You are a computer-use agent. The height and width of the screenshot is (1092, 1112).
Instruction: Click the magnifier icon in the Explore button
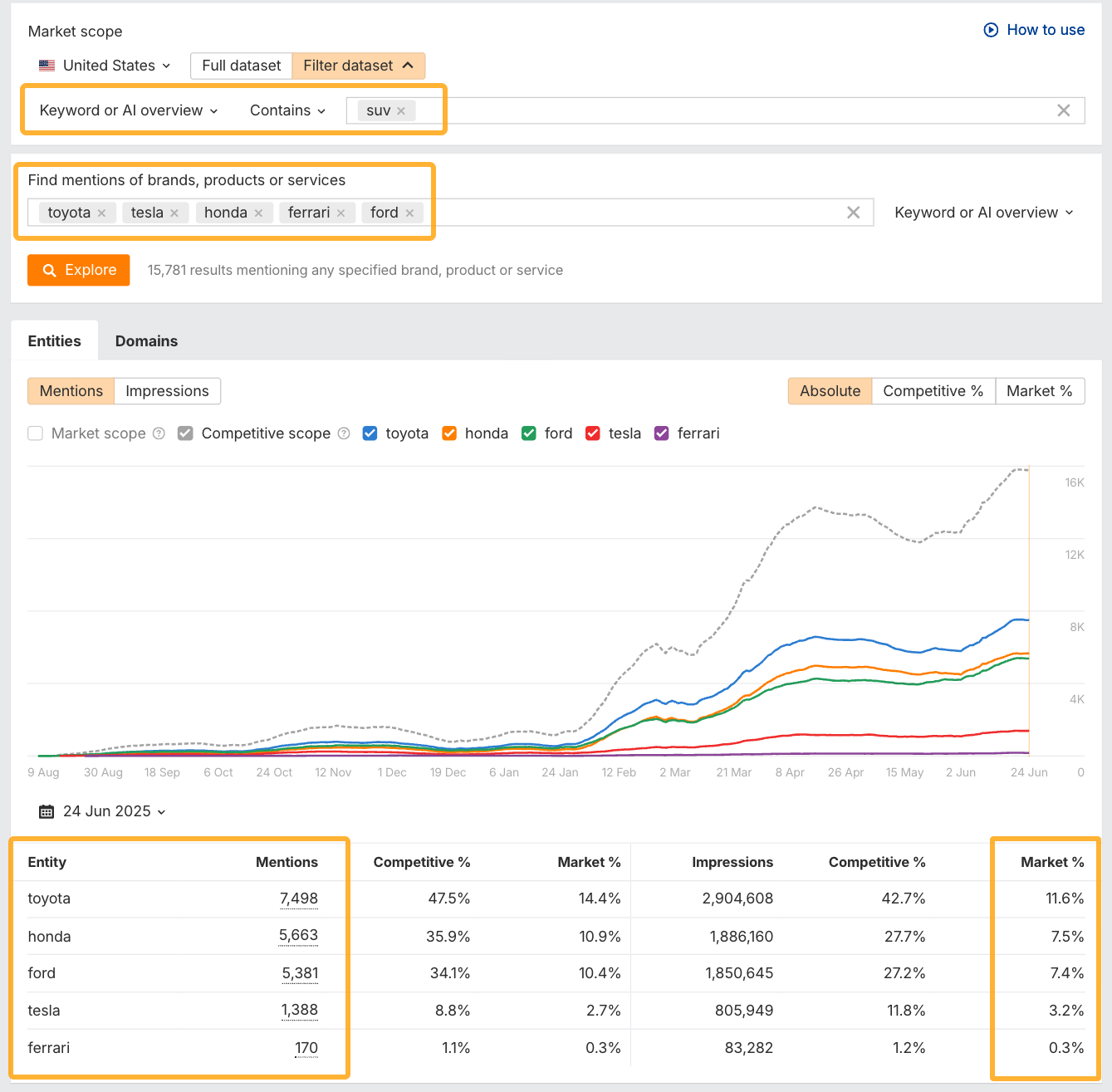[49, 270]
